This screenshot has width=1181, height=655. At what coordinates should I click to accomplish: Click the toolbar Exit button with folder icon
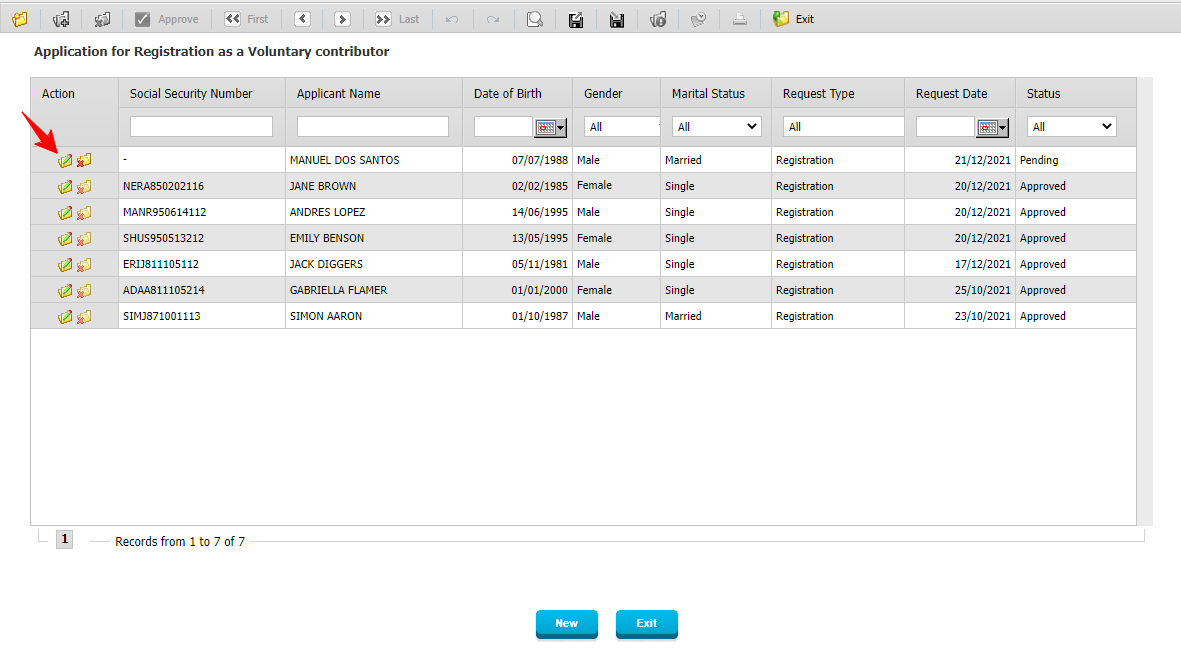pos(793,19)
